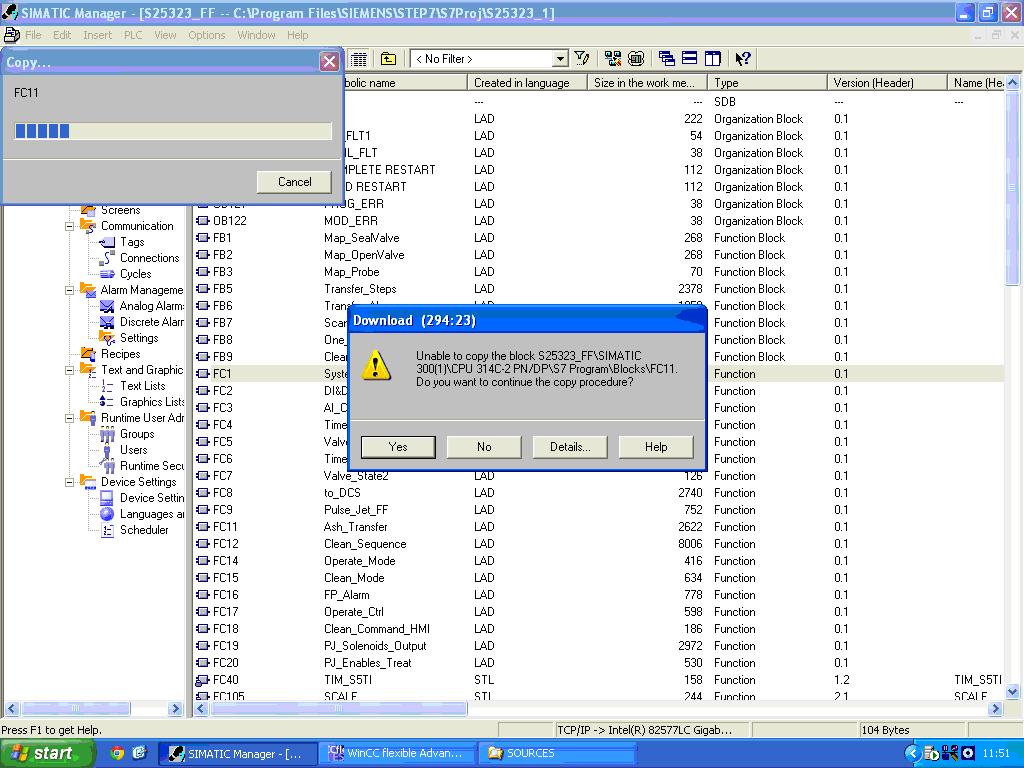This screenshot has height=768, width=1024.
Task: Click the block list horizontal scrollbar thumb
Action: [338, 709]
